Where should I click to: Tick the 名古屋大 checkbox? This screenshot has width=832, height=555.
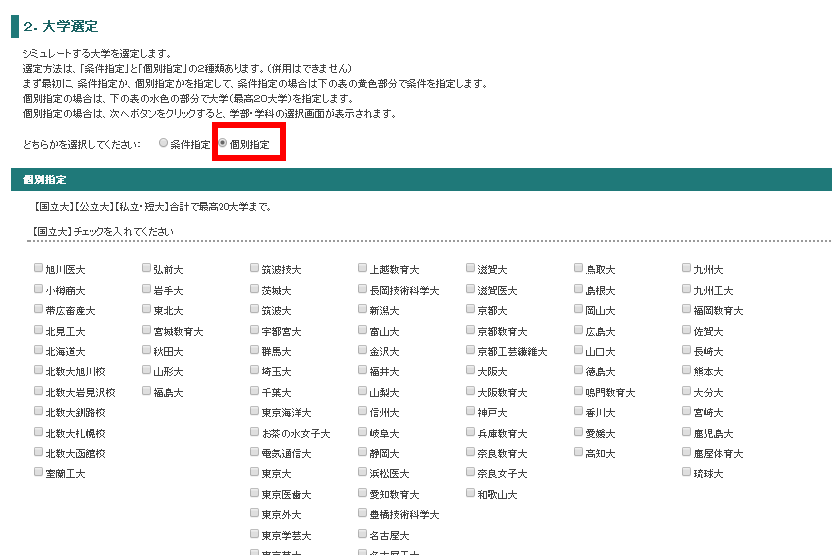[x=362, y=533]
